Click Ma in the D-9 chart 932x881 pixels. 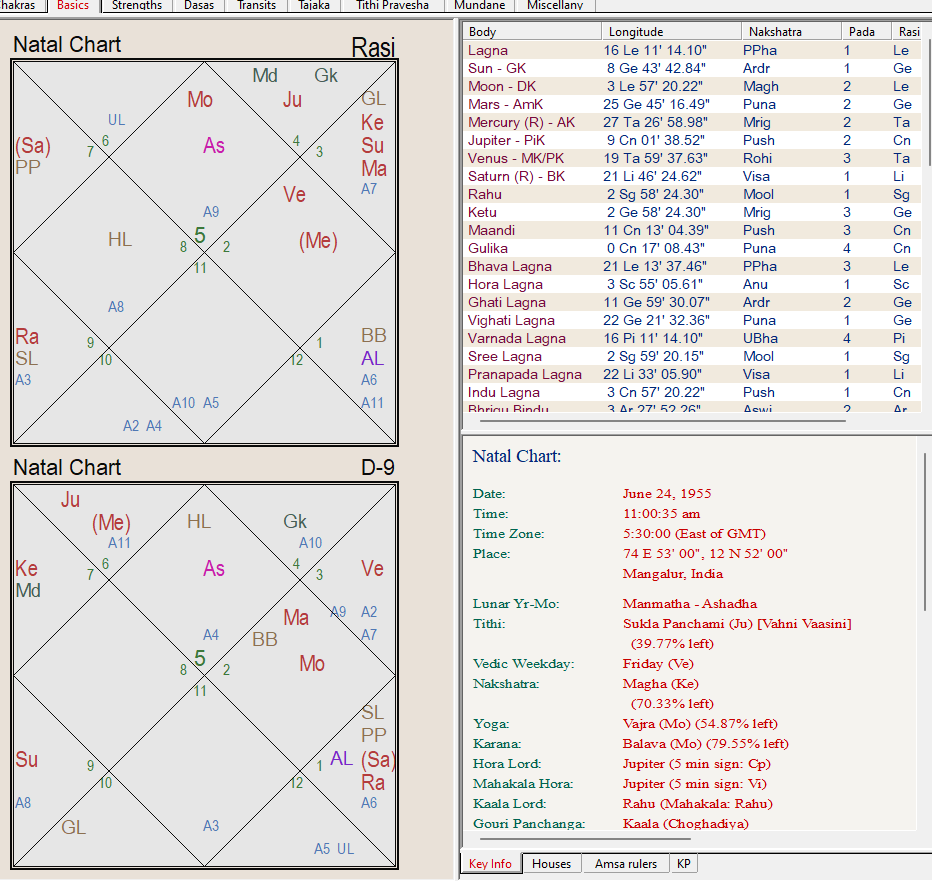click(x=296, y=617)
